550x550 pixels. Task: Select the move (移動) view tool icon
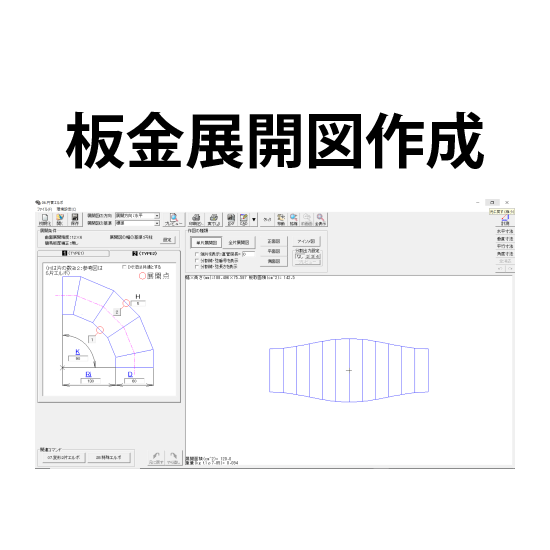pyautogui.click(x=281, y=219)
